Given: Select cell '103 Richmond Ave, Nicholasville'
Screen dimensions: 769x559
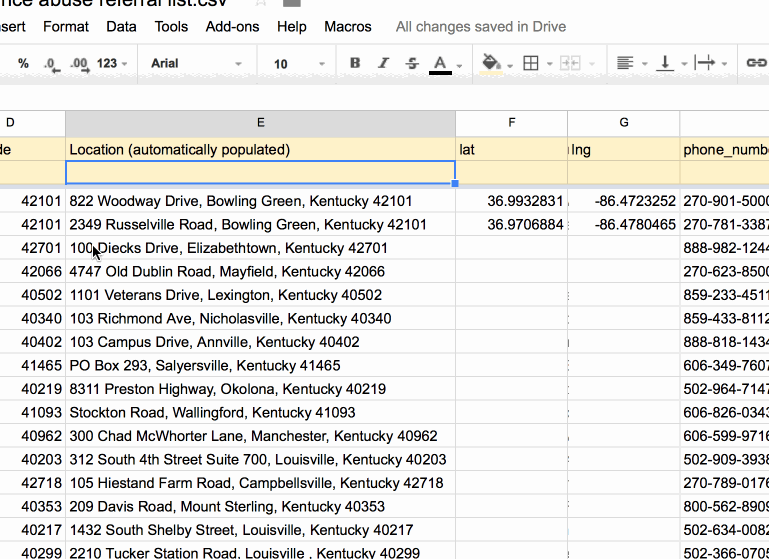Looking at the screenshot, I should (x=260, y=319).
